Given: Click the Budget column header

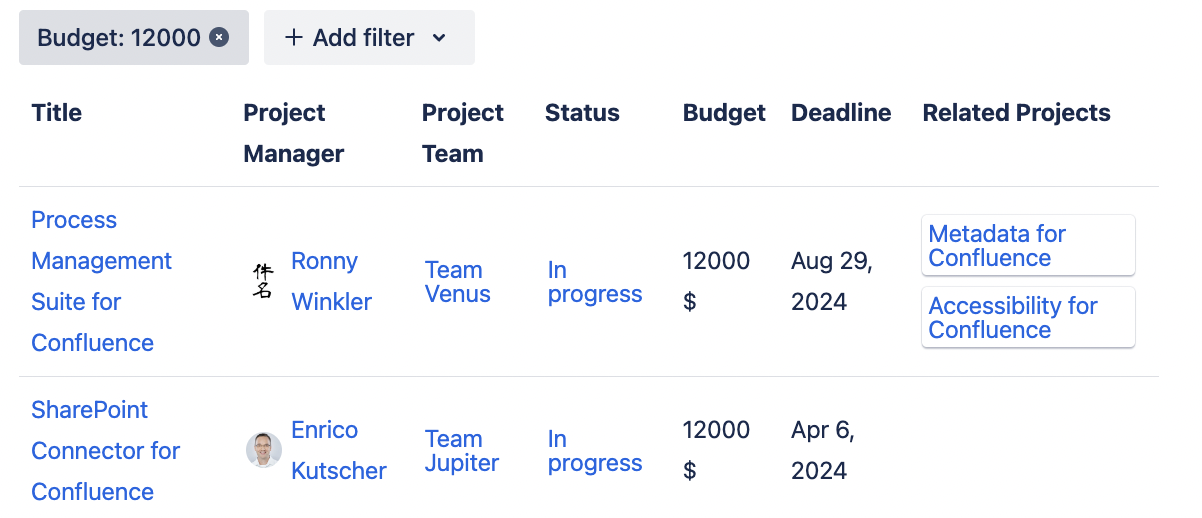Looking at the screenshot, I should [724, 113].
